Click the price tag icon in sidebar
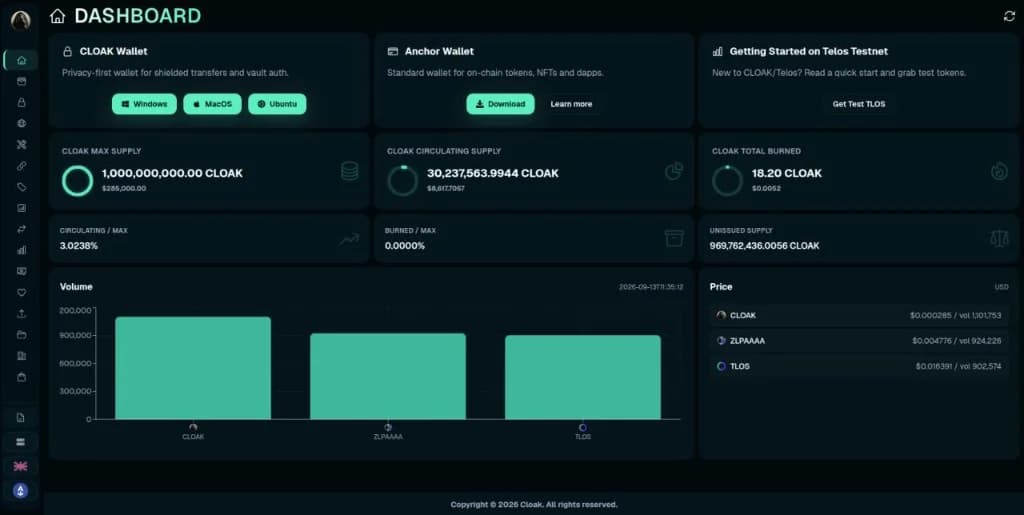 (21, 187)
